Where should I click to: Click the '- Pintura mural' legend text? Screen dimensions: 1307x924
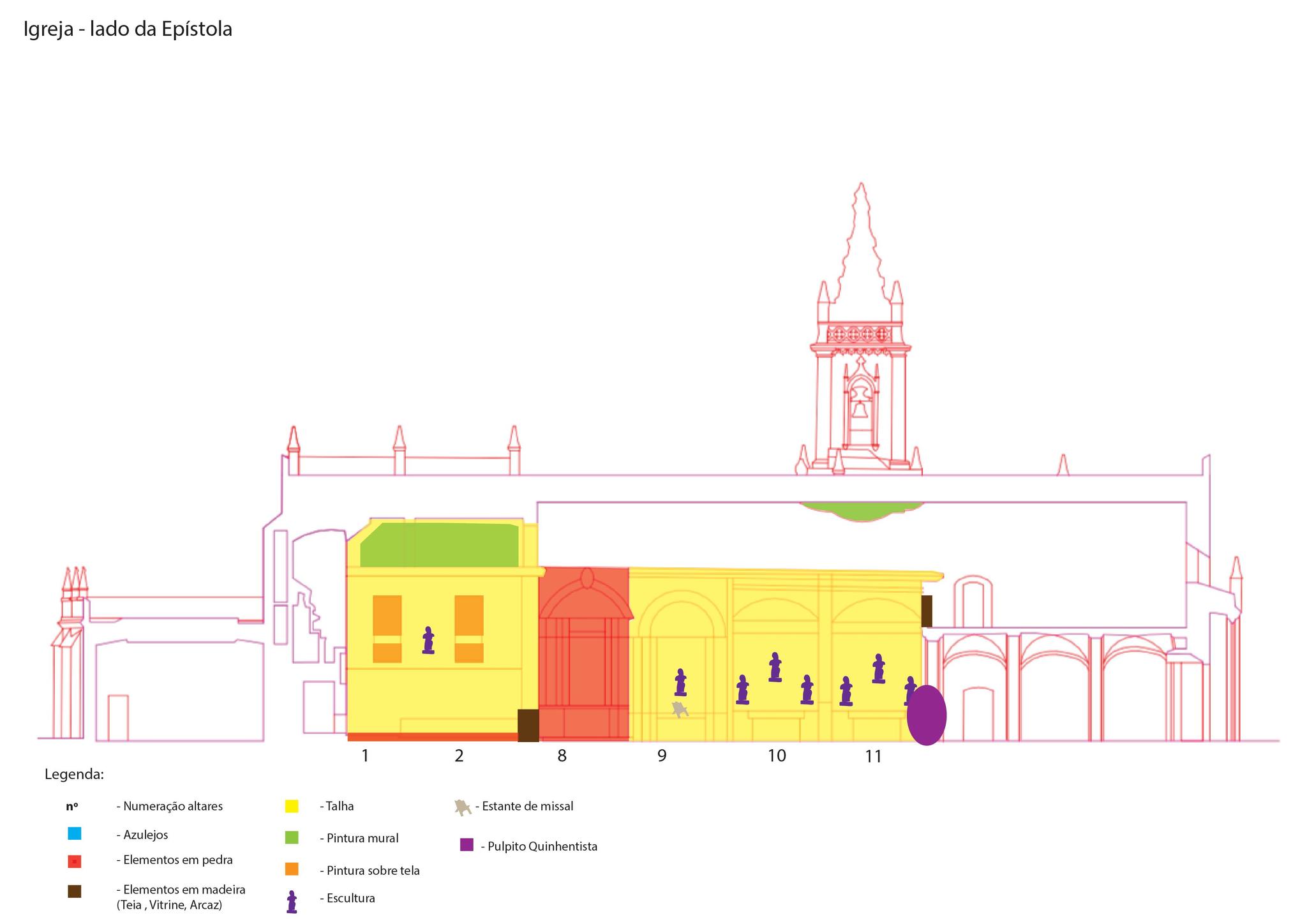click(x=359, y=838)
